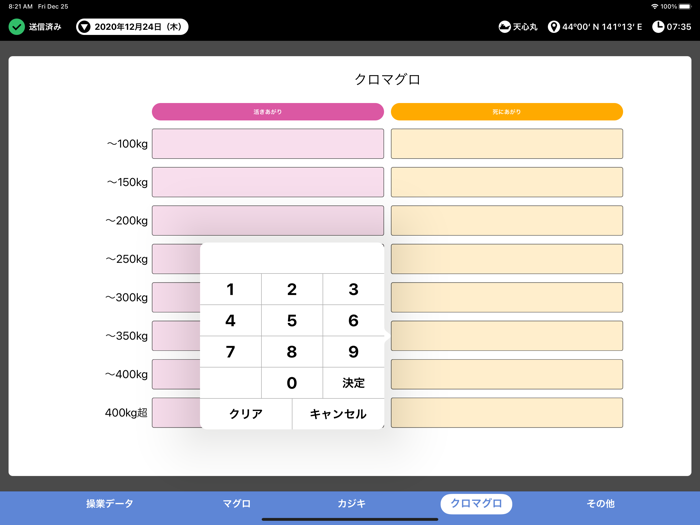Tap the pink field for 400kg超

point(176,412)
